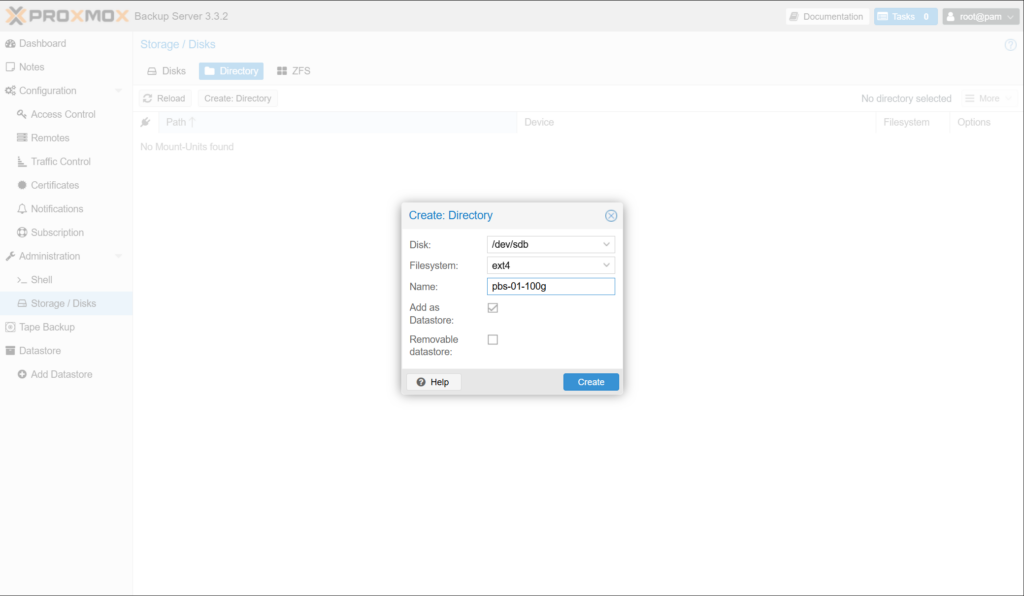Image resolution: width=1024 pixels, height=596 pixels.
Task: Select the Traffic Control sidebar icon
Action: coord(22,162)
